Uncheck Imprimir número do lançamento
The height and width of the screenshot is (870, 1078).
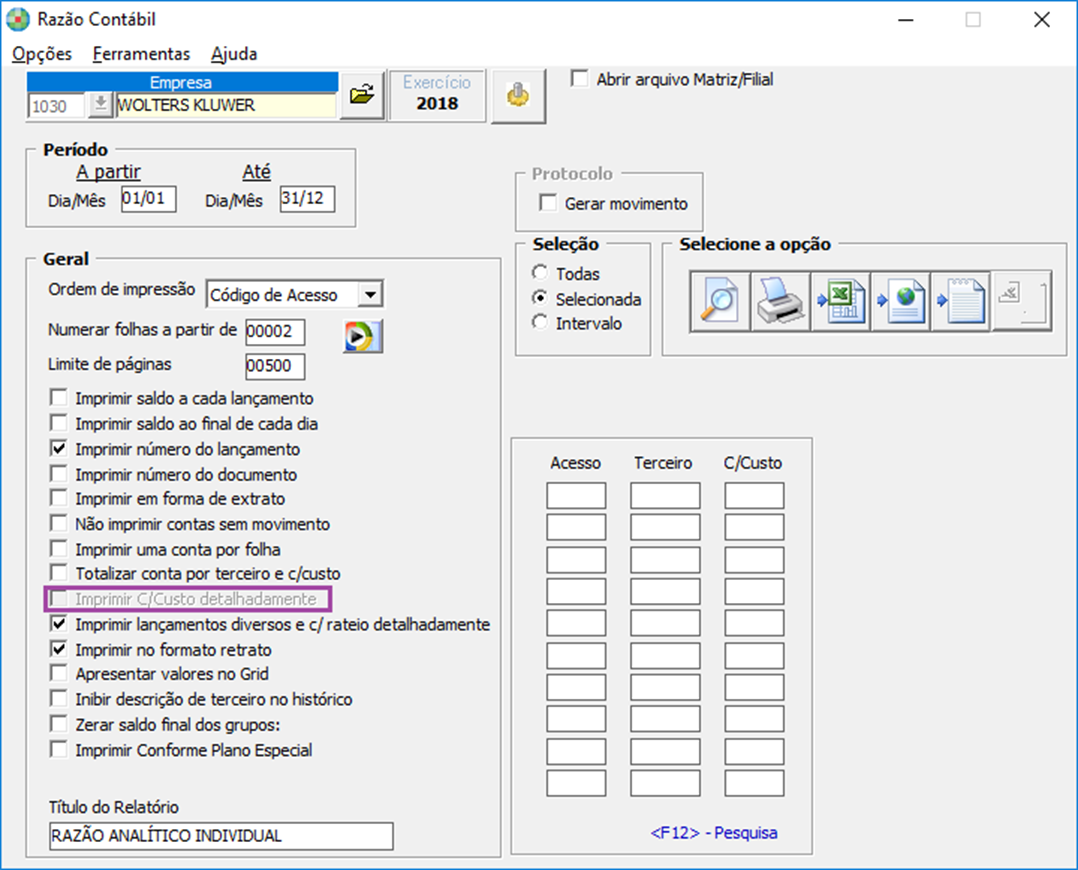[x=59, y=448]
